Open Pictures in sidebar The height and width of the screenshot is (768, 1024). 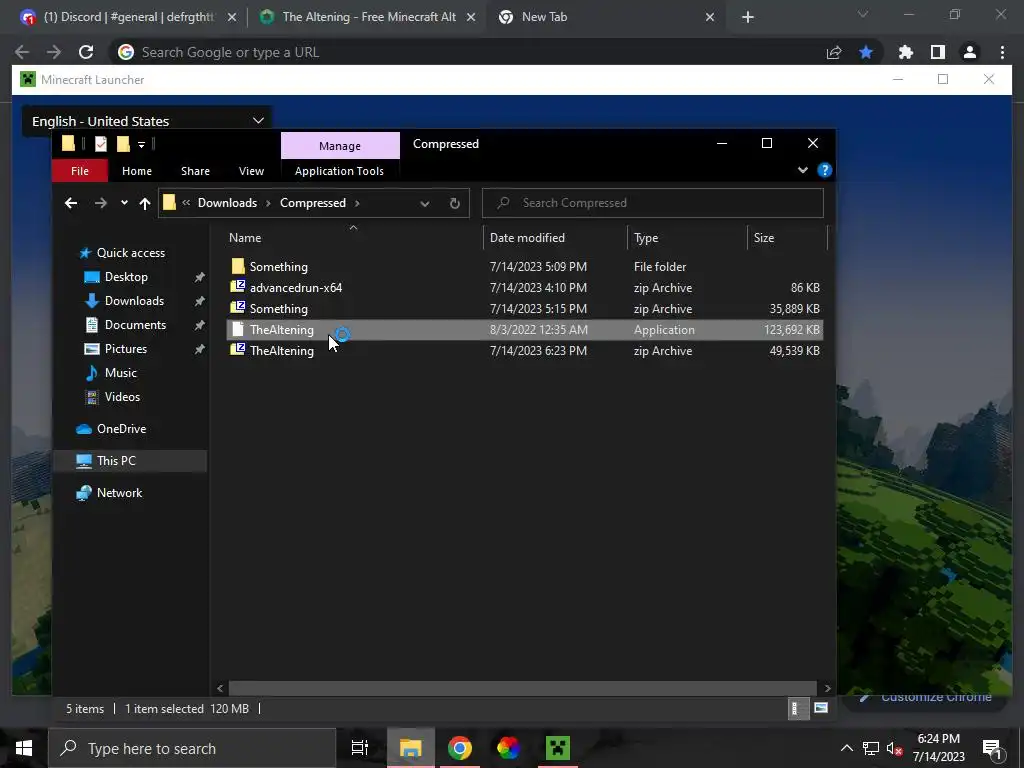125,349
